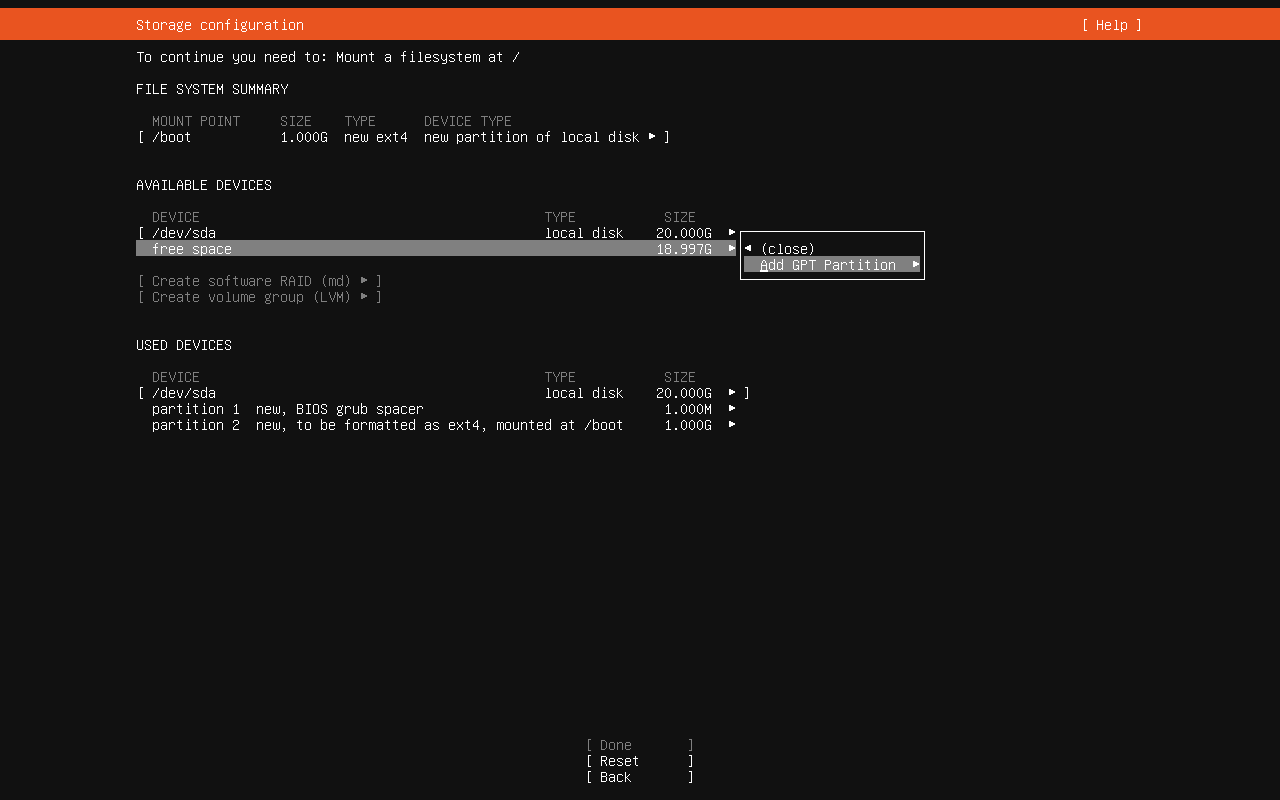
Task: Open partition 2 mounted at /boot
Action: pyautogui.click(x=387, y=425)
